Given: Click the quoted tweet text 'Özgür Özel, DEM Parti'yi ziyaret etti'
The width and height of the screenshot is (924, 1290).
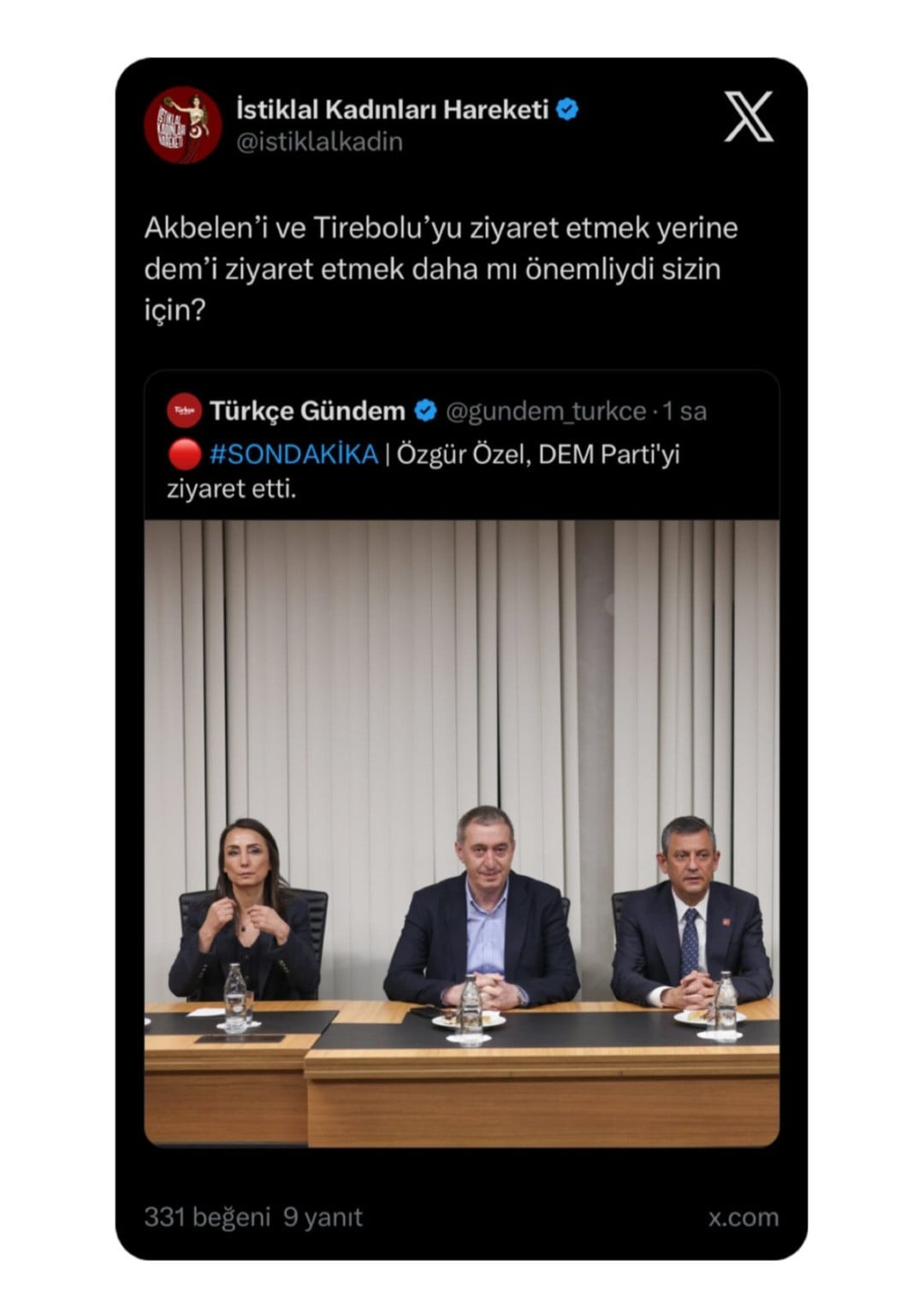Looking at the screenshot, I should (423, 471).
